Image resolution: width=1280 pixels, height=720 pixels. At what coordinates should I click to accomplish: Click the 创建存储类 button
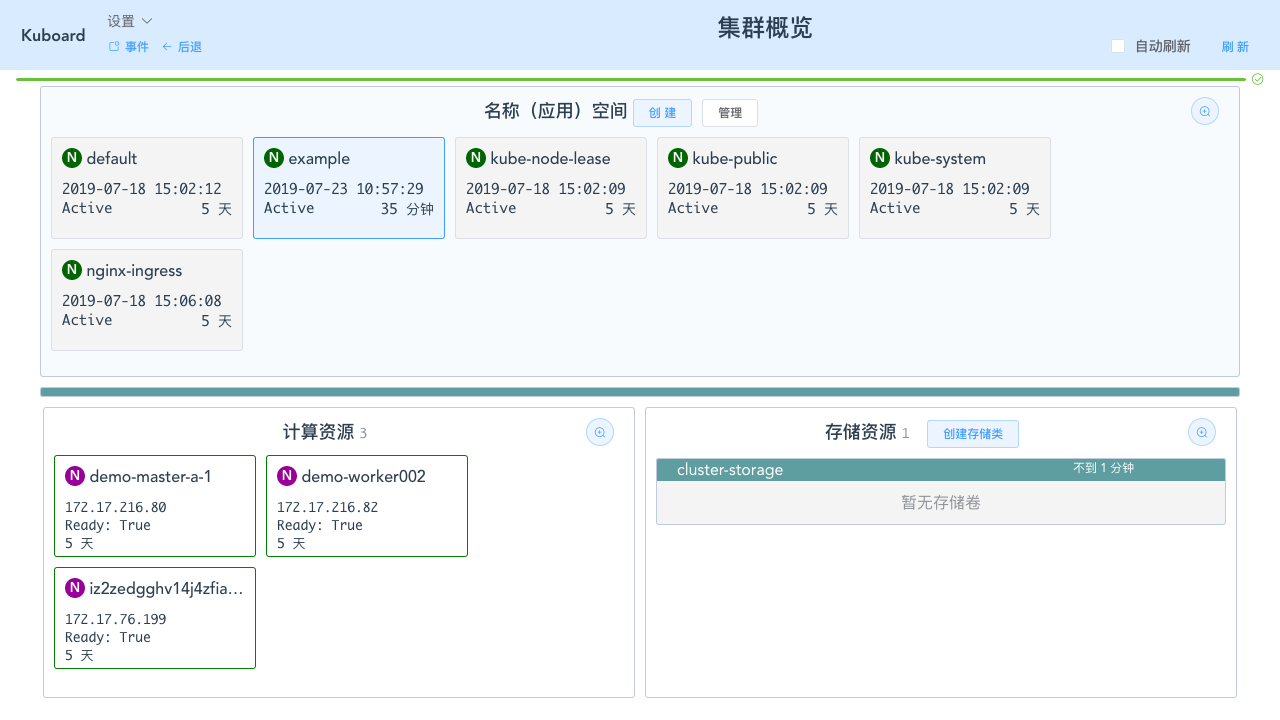click(972, 433)
